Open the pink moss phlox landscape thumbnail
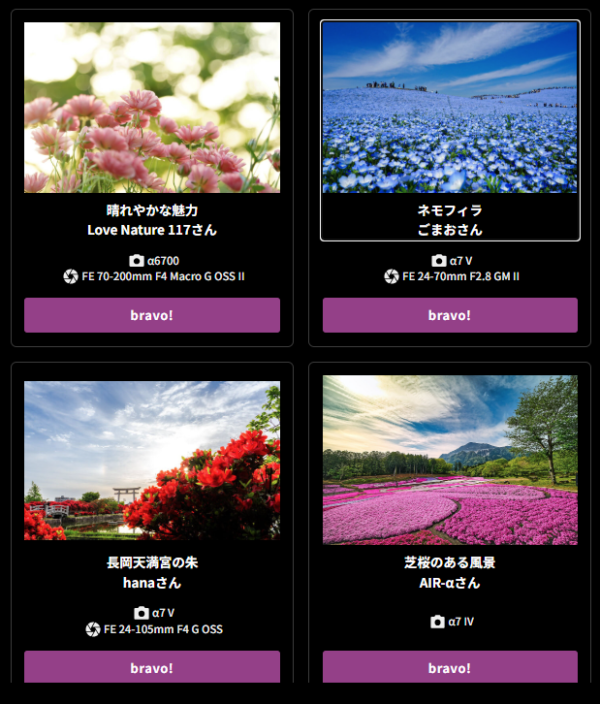Screen dimensions: 600x704 coord(450,460)
